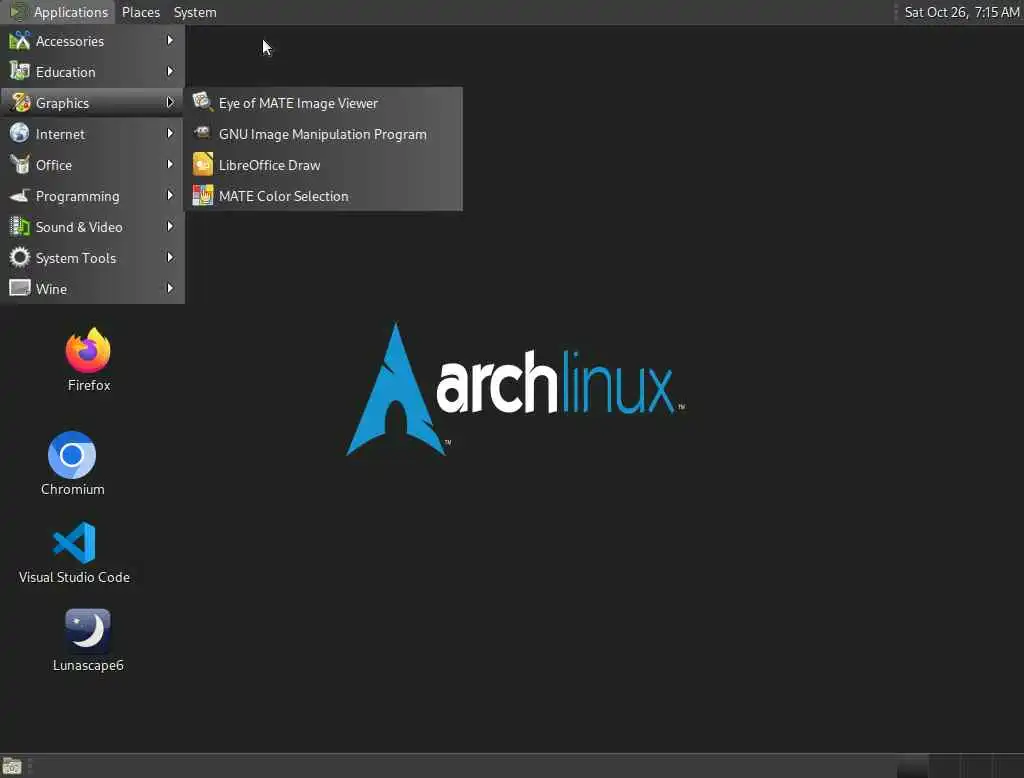
Task: Click the Education category icon
Action: coord(20,71)
